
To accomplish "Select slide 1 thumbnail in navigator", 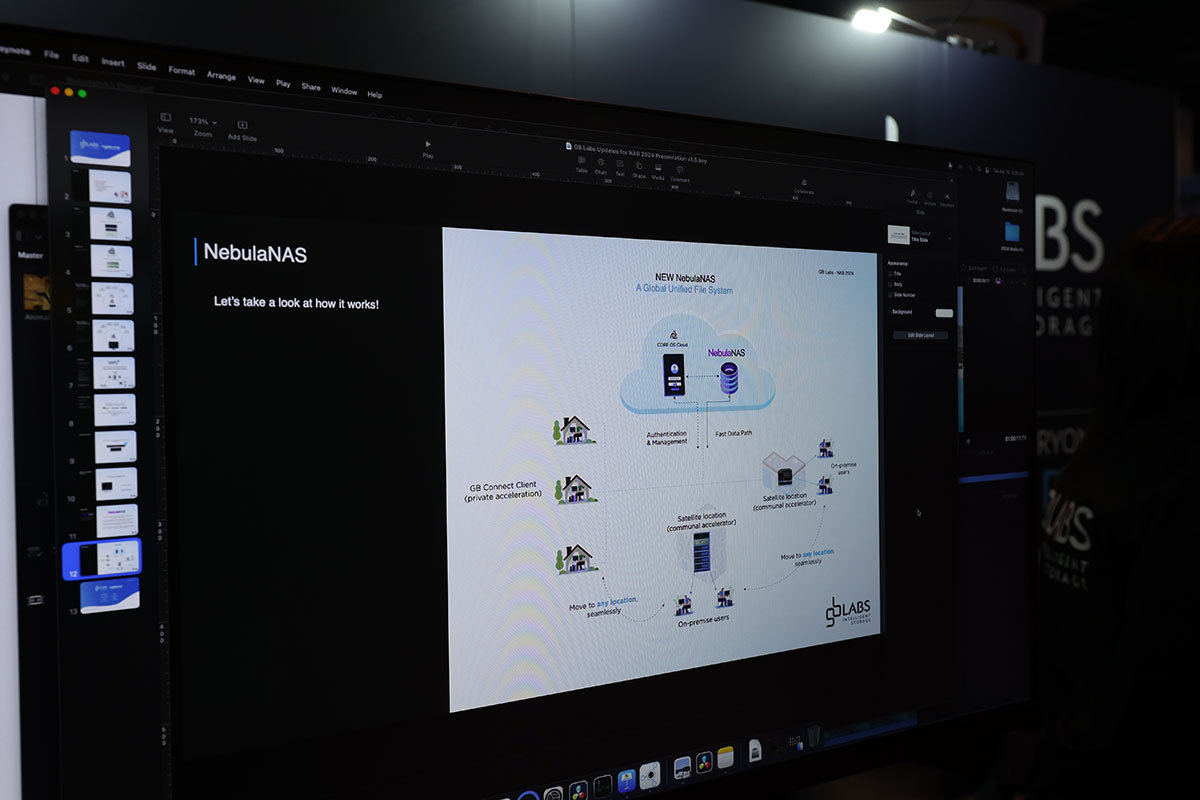I will point(100,148).
